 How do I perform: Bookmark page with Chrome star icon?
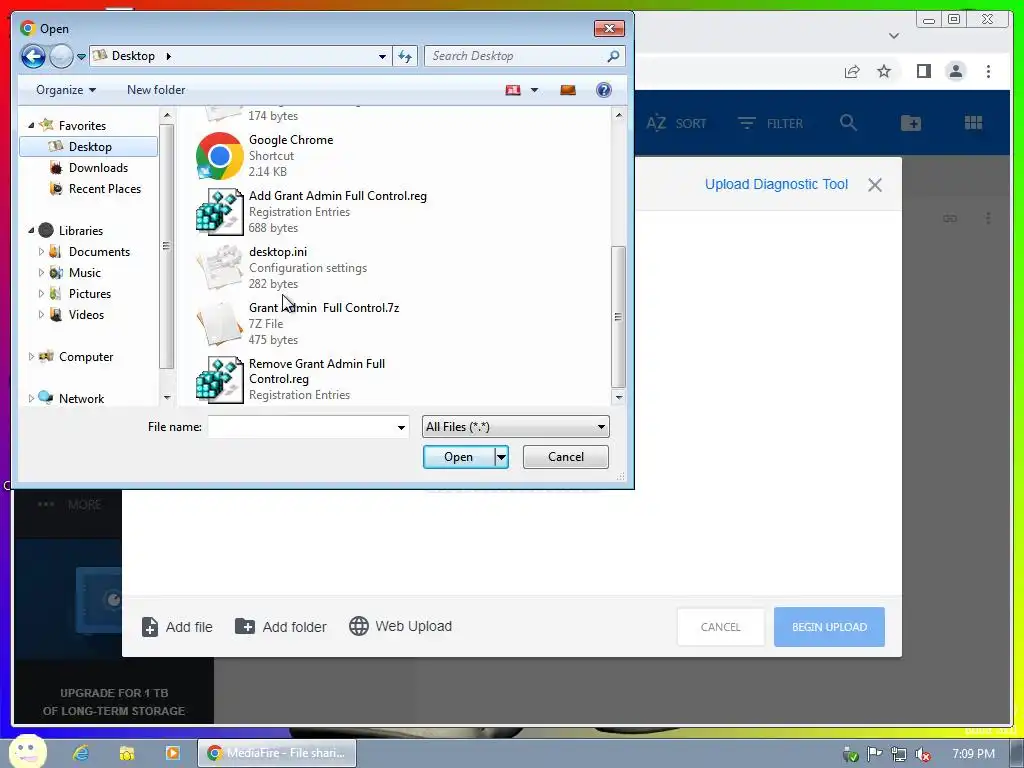coord(884,71)
